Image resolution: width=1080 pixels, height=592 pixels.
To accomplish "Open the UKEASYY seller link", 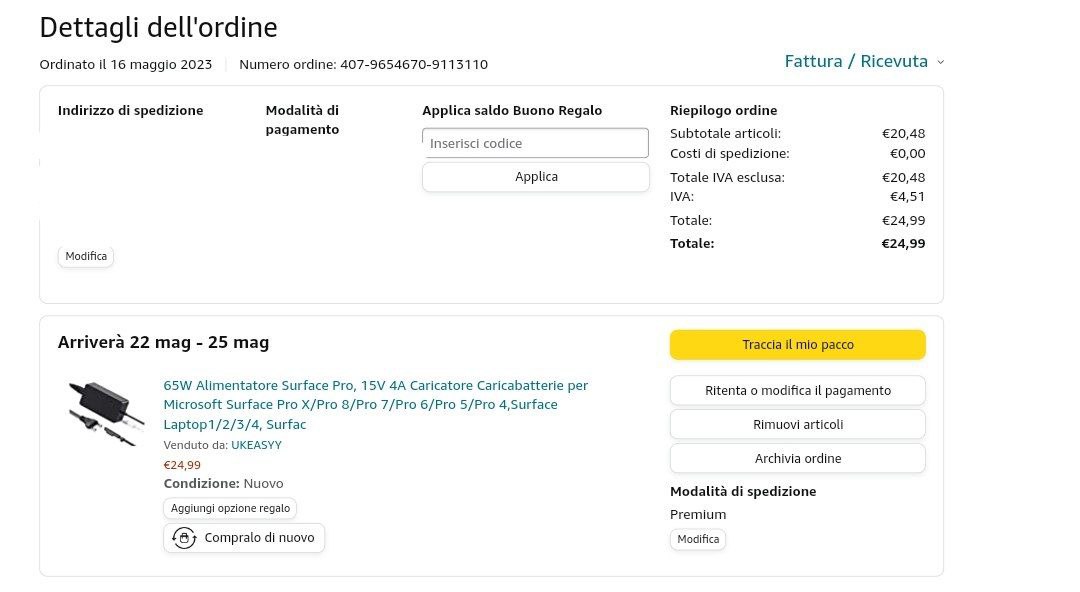I will tap(256, 445).
